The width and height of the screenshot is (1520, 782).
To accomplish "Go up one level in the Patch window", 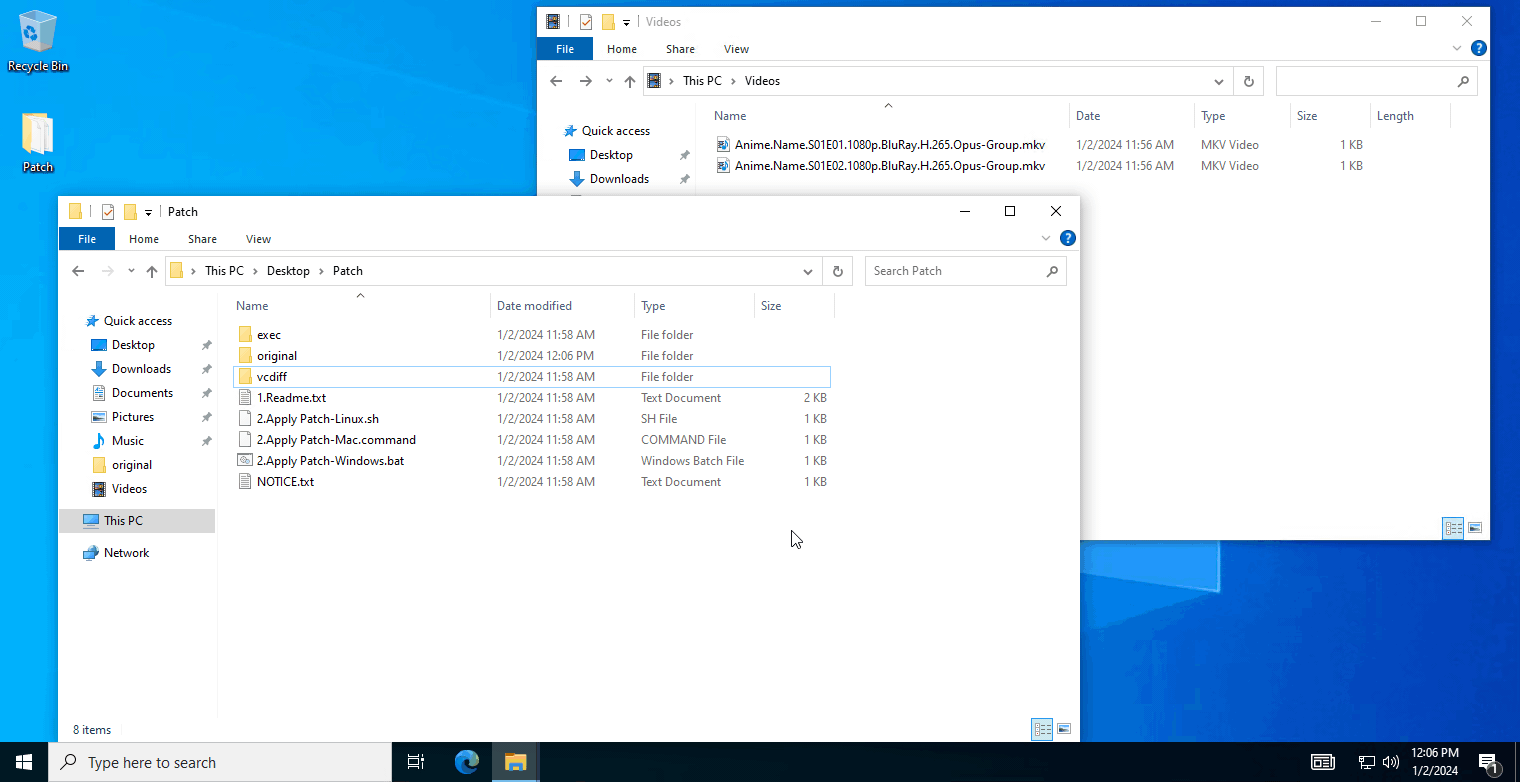I will [152, 271].
